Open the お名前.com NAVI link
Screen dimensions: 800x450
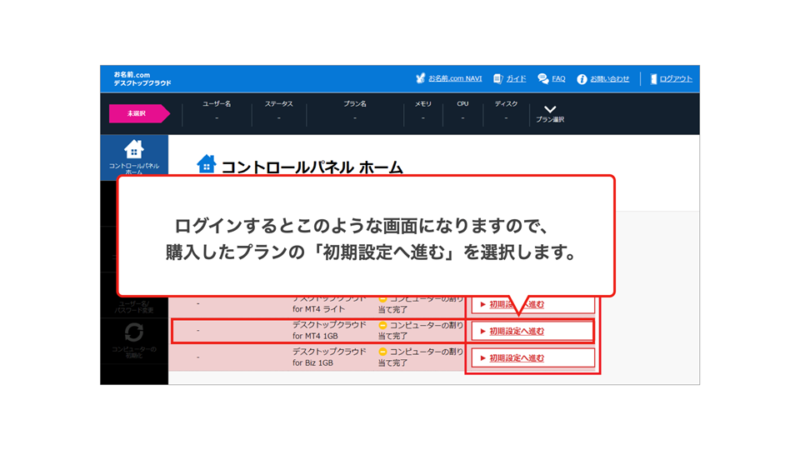point(455,79)
